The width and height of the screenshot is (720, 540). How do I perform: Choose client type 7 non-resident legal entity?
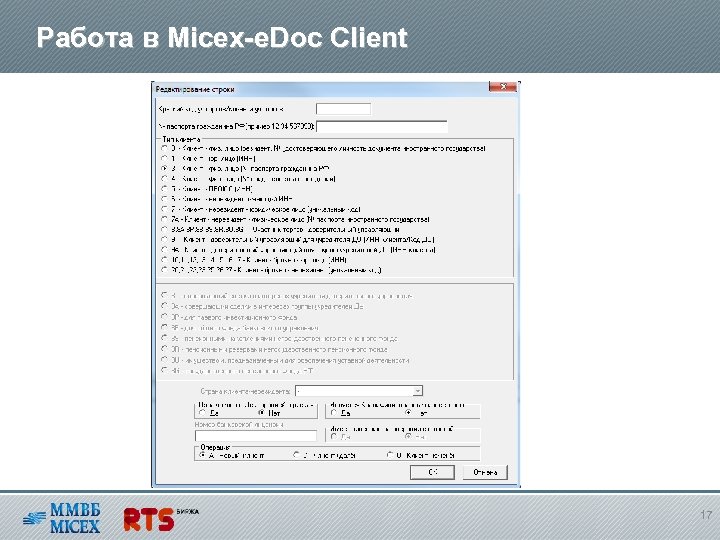tap(164, 209)
